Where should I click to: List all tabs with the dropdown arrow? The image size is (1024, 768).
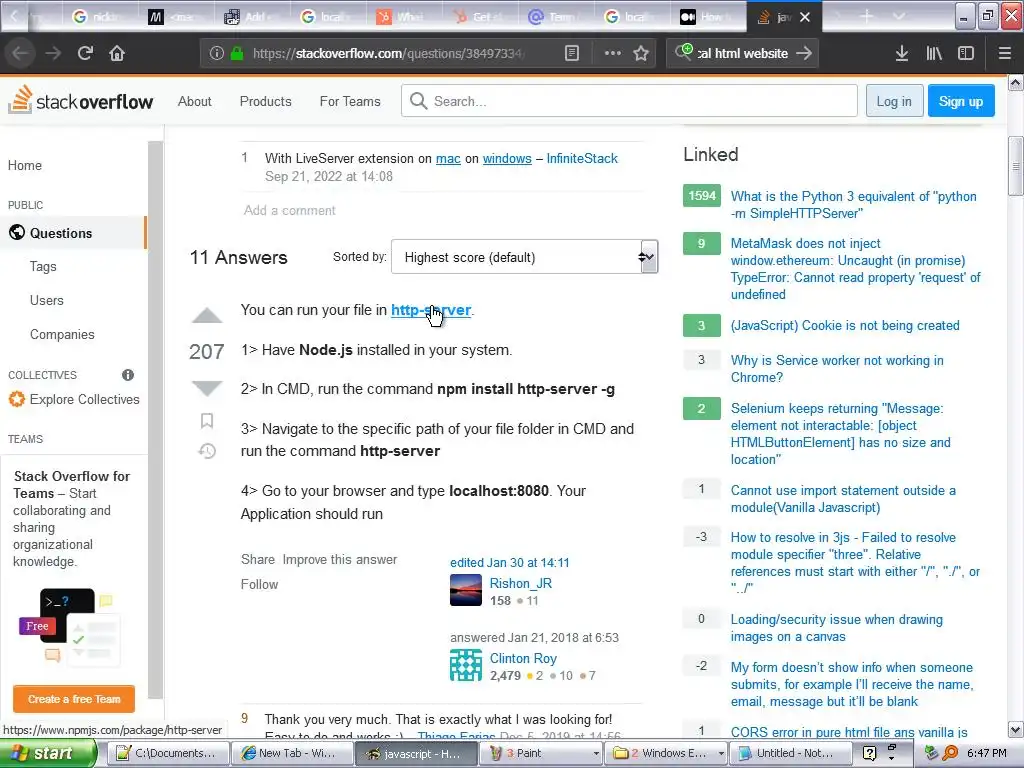pyautogui.click(x=899, y=17)
